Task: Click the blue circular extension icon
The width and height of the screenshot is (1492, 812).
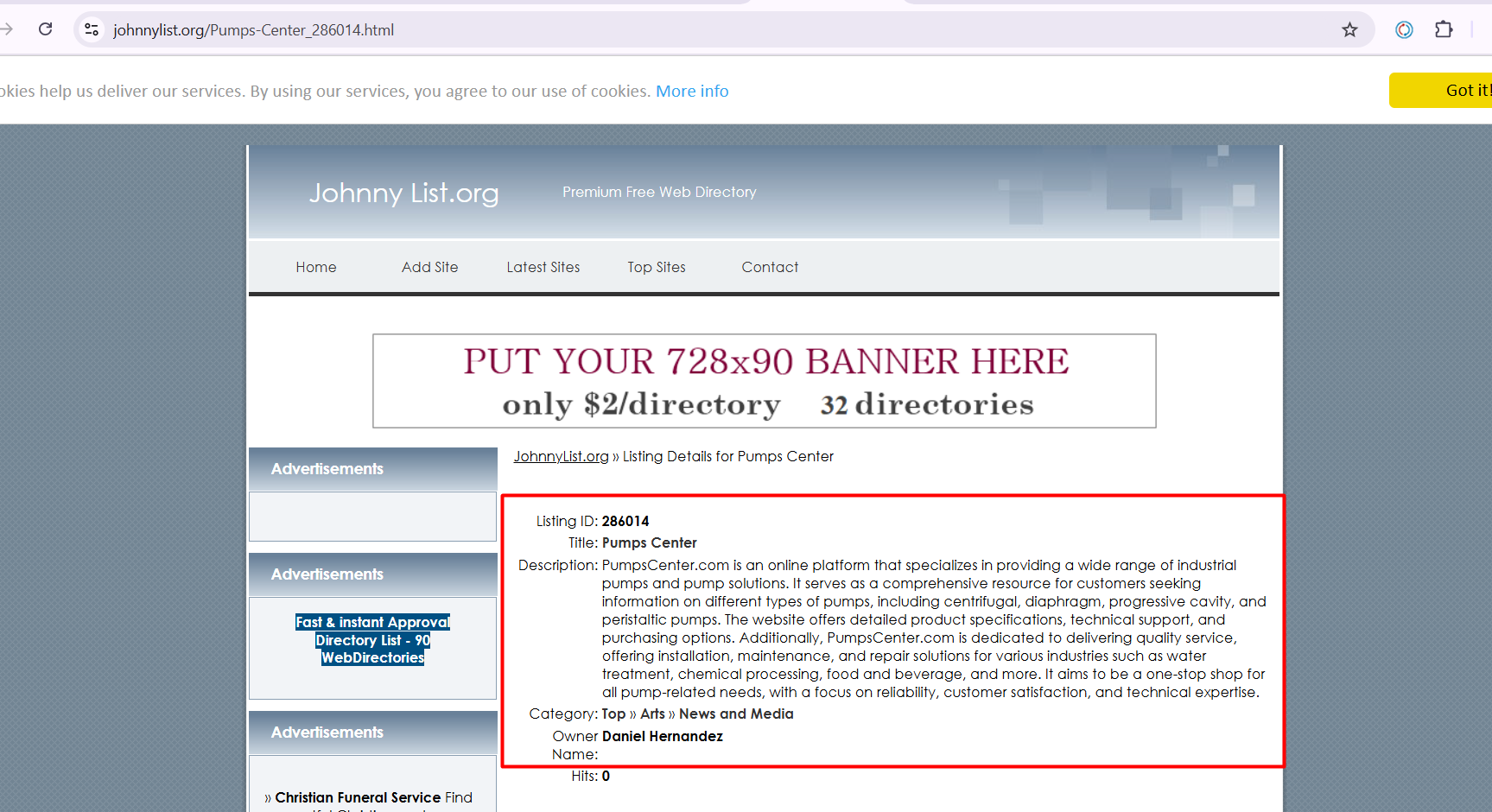Action: pos(1404,29)
